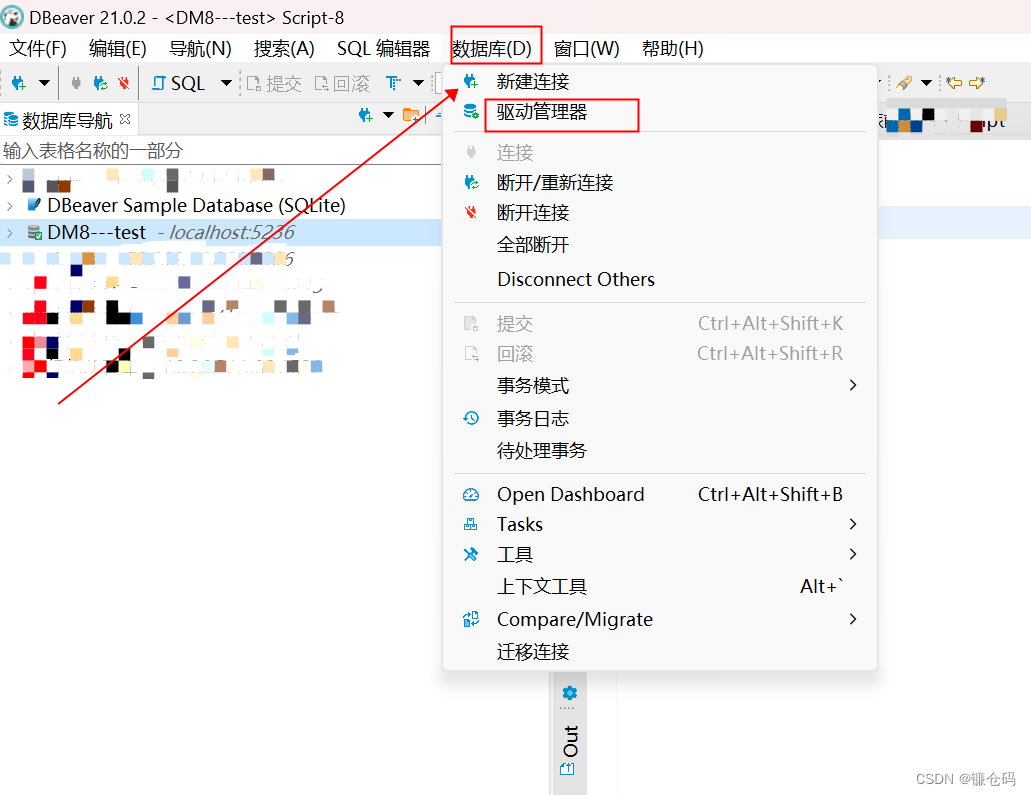This screenshot has width=1031, height=795.
Task: Click history clock icon beside 事务日志
Action: (x=471, y=418)
